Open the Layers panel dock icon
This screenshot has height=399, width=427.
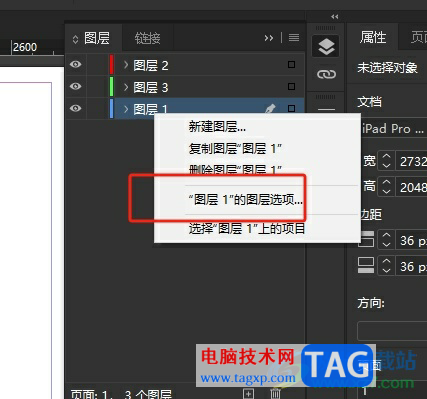coord(326,46)
